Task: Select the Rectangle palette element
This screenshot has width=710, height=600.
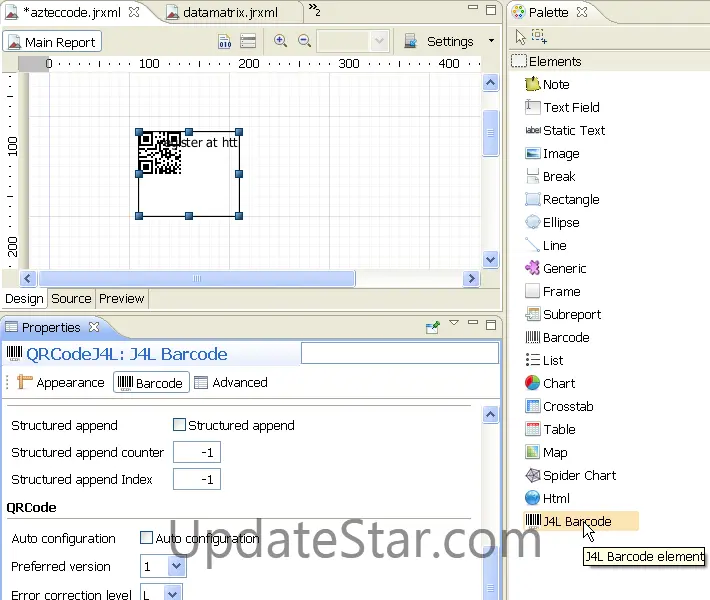Action: click(x=562, y=199)
